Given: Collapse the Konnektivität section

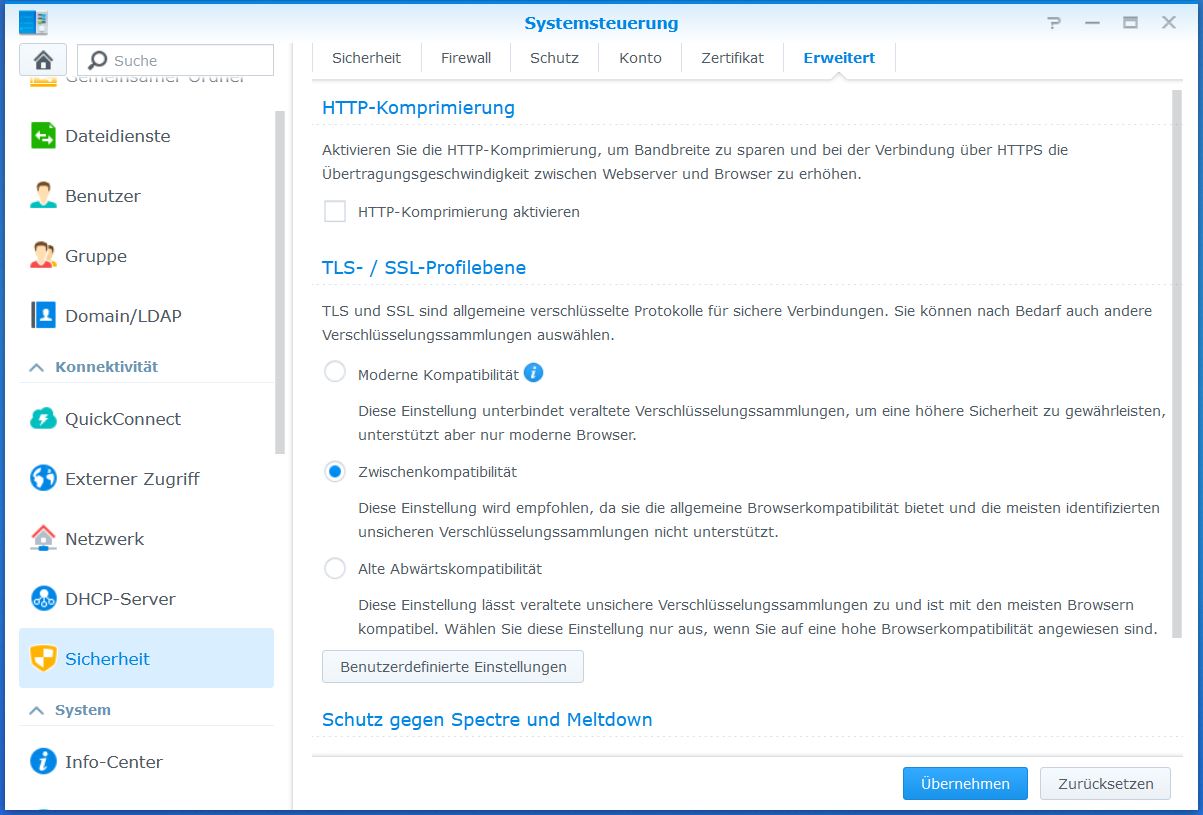Looking at the screenshot, I should click(x=37, y=367).
